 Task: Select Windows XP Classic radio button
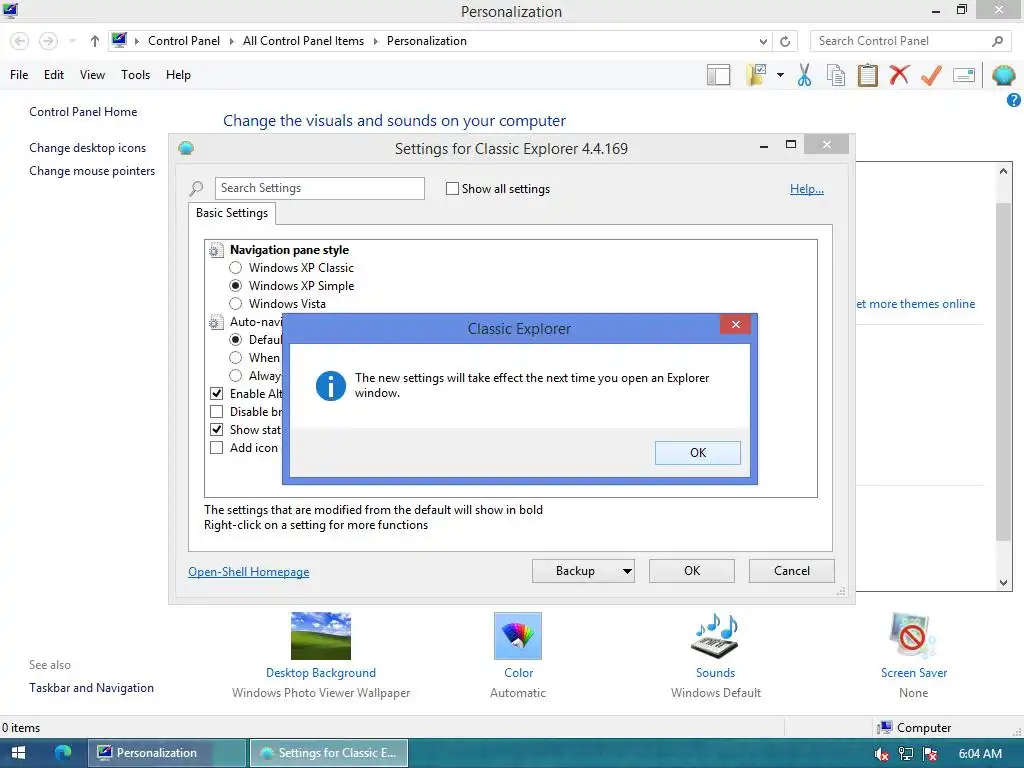(235, 268)
